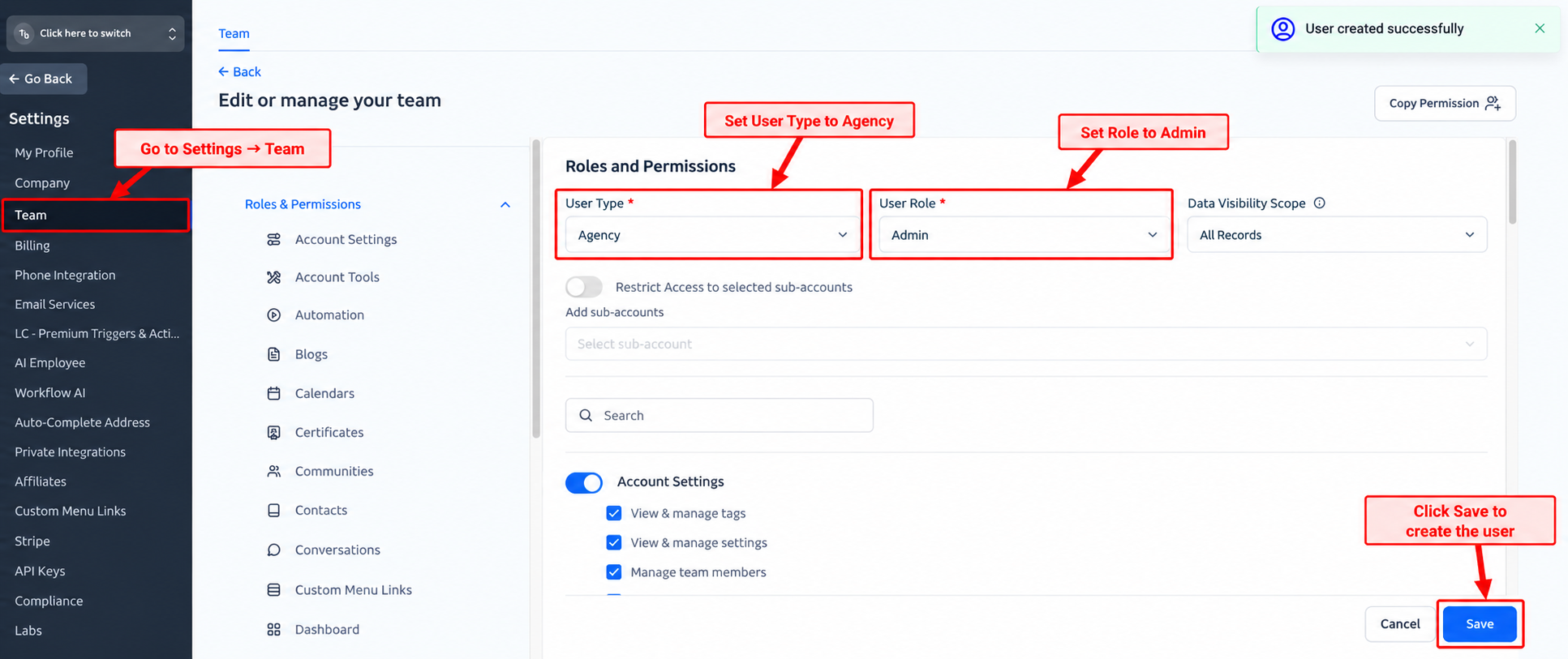Screen dimensions: 1568x659
Task: Click the Automation play-circle icon
Action: pyautogui.click(x=273, y=315)
